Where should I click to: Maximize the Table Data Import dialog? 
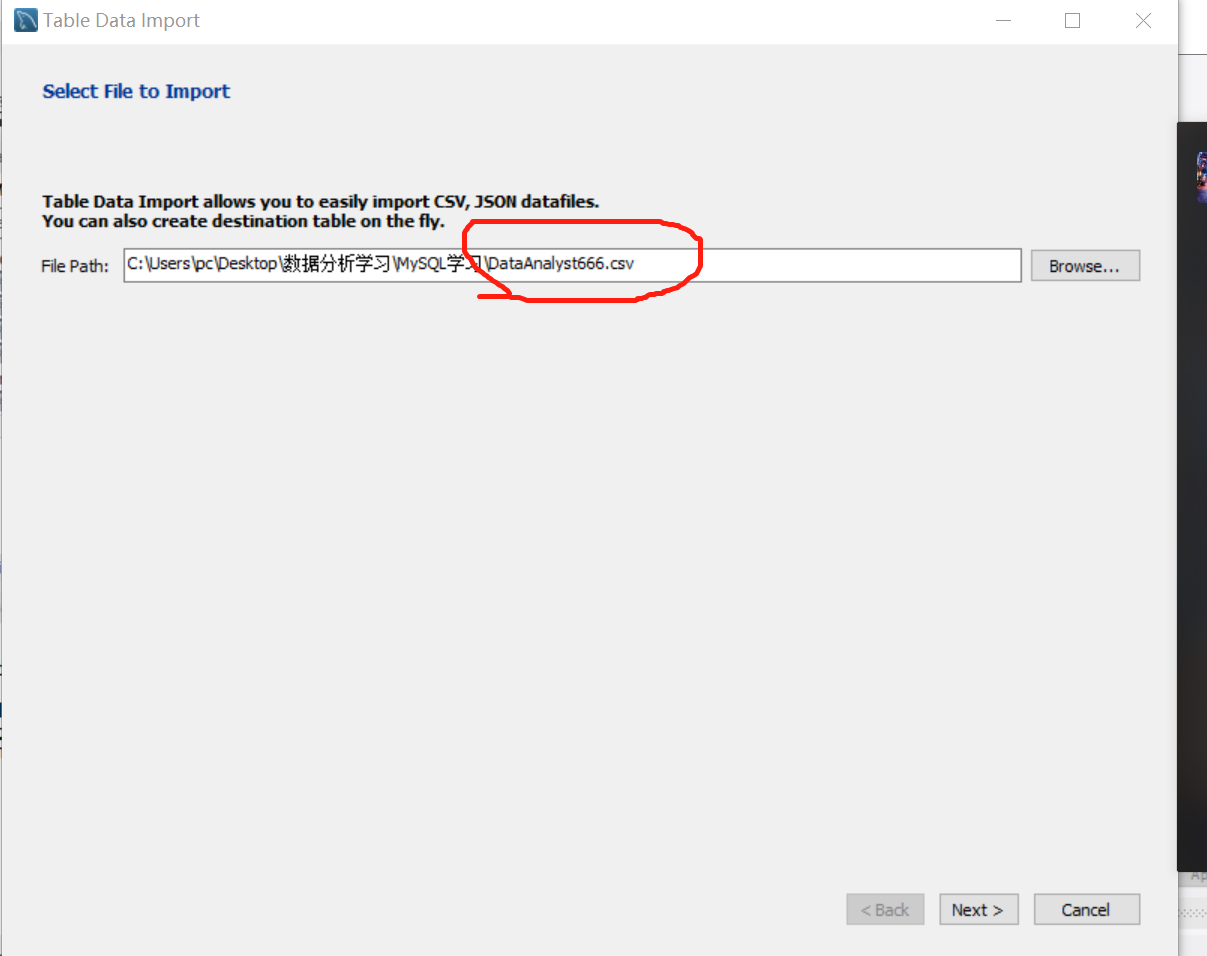1072,20
